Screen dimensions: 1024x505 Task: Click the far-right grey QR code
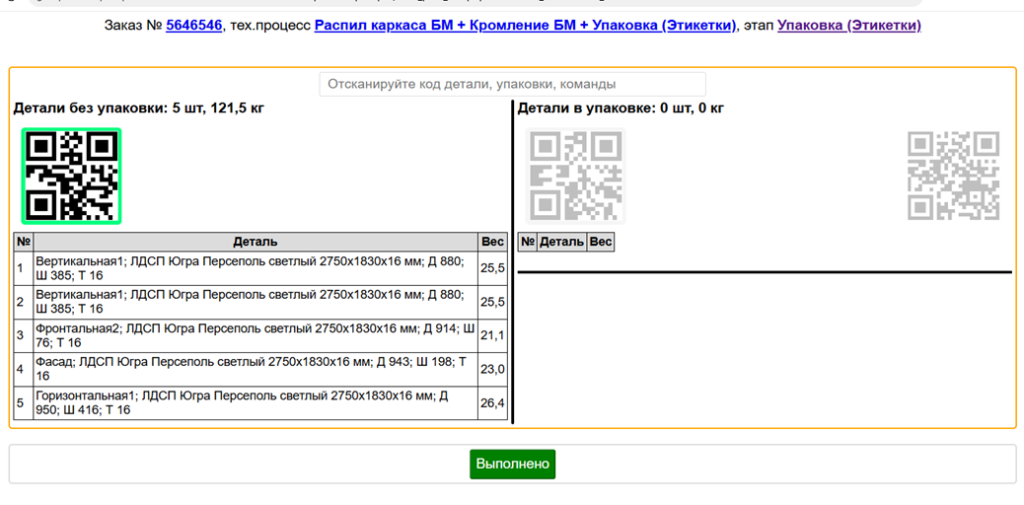(x=952, y=176)
